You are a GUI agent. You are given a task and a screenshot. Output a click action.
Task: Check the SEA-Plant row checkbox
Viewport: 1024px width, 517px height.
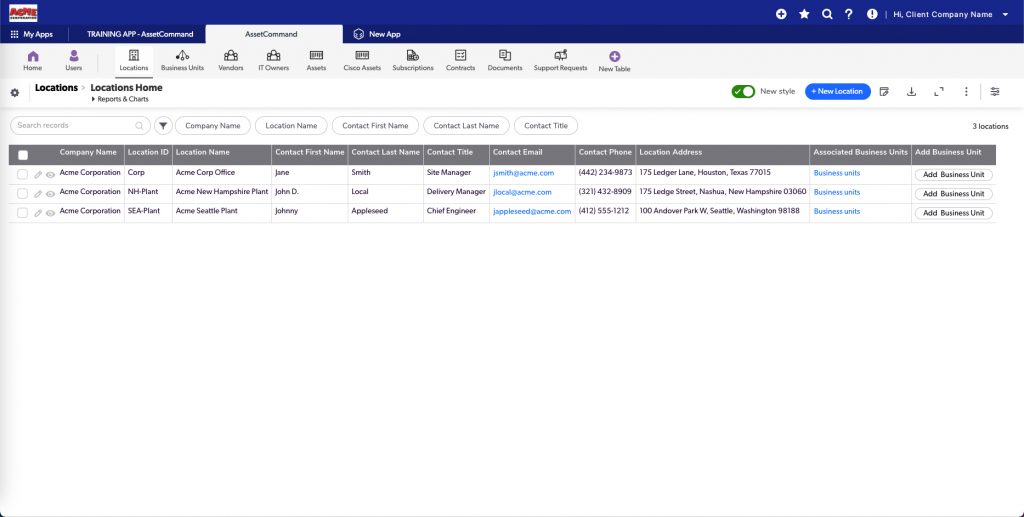23,213
